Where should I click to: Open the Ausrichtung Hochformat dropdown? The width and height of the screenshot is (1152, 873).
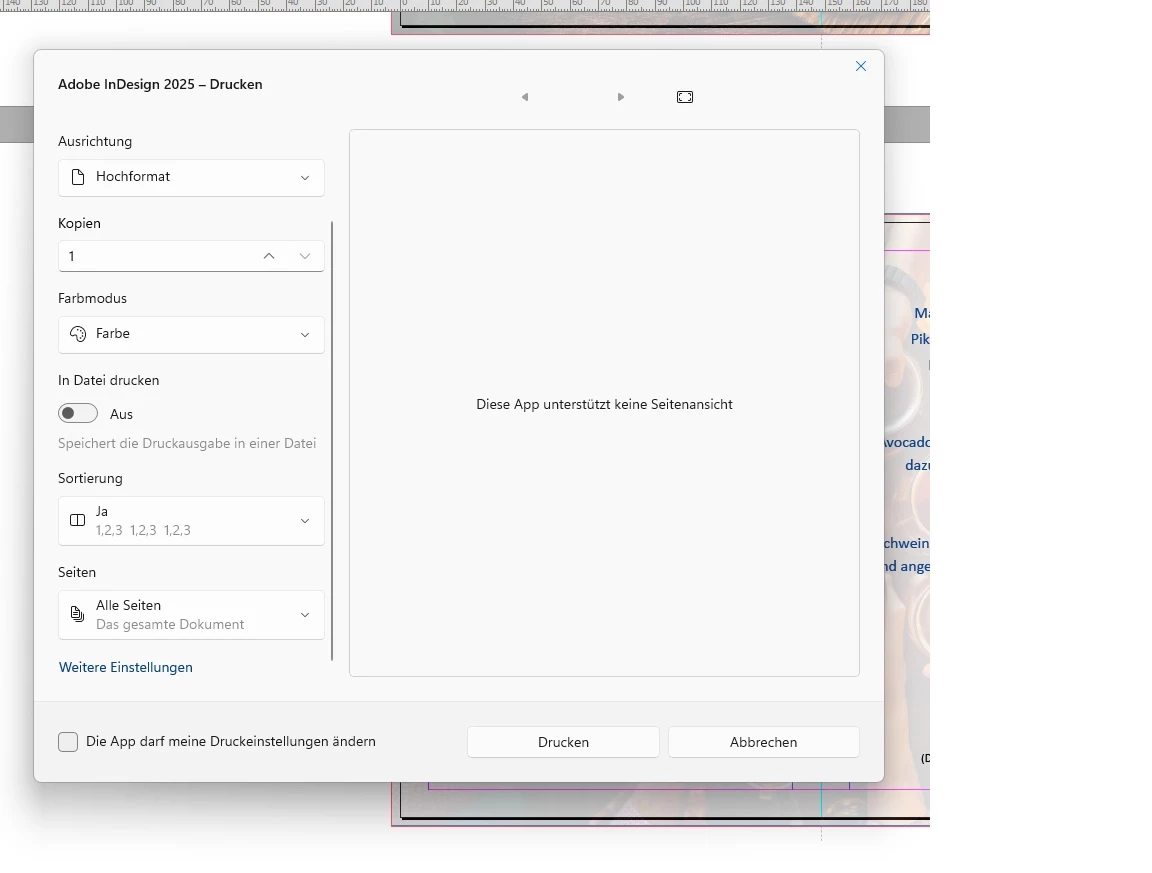(191, 177)
